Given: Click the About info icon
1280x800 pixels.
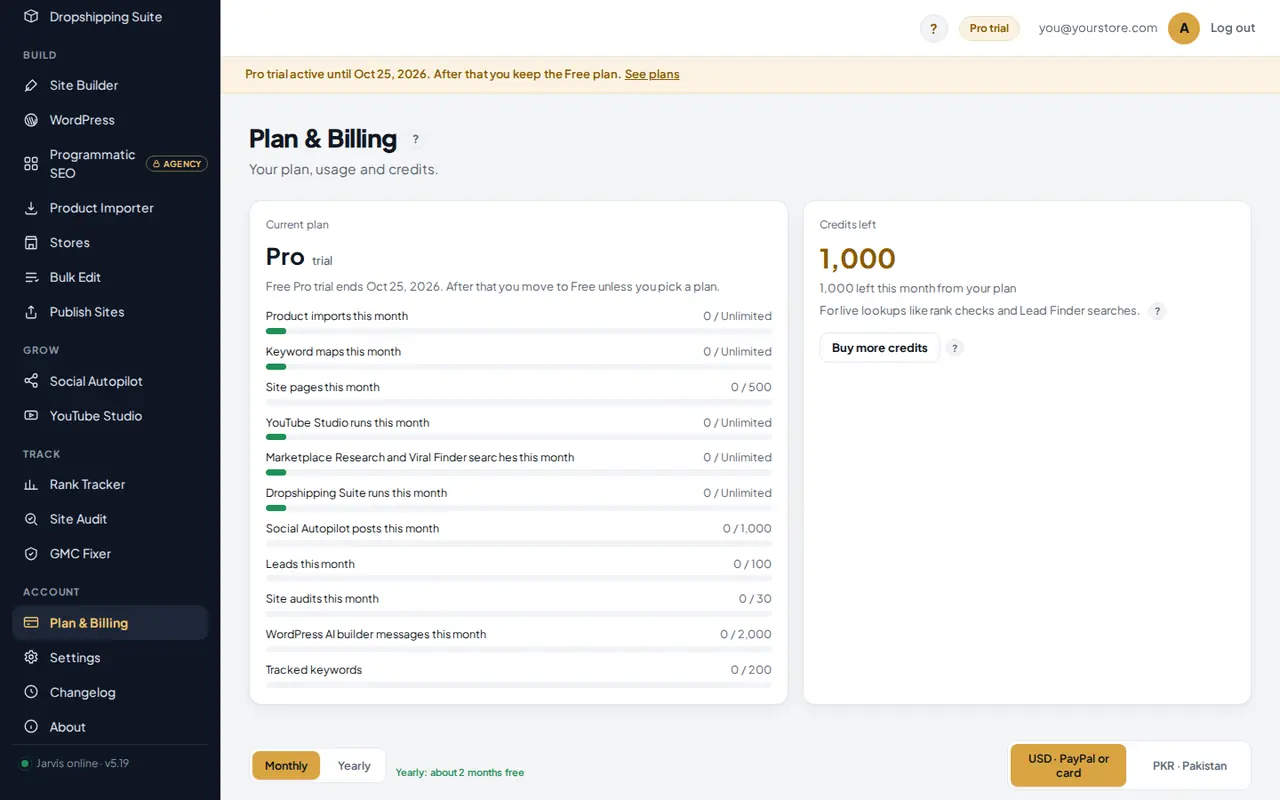Looking at the screenshot, I should point(31,727).
